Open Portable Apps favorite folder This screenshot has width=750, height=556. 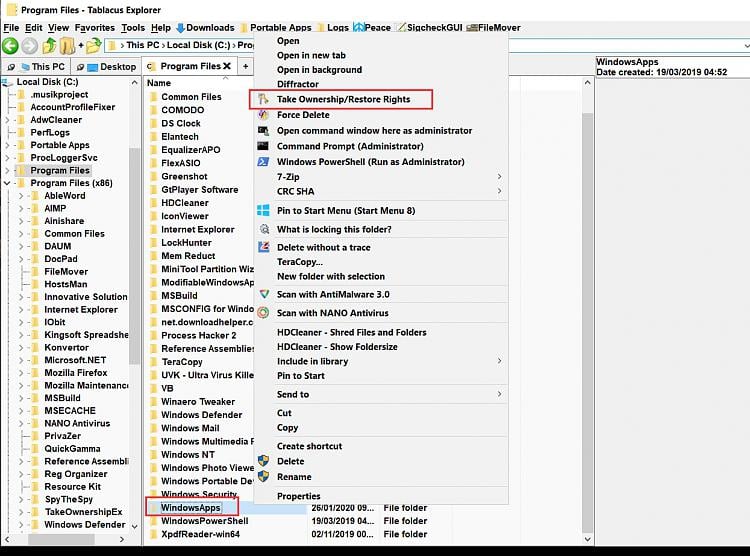276,28
